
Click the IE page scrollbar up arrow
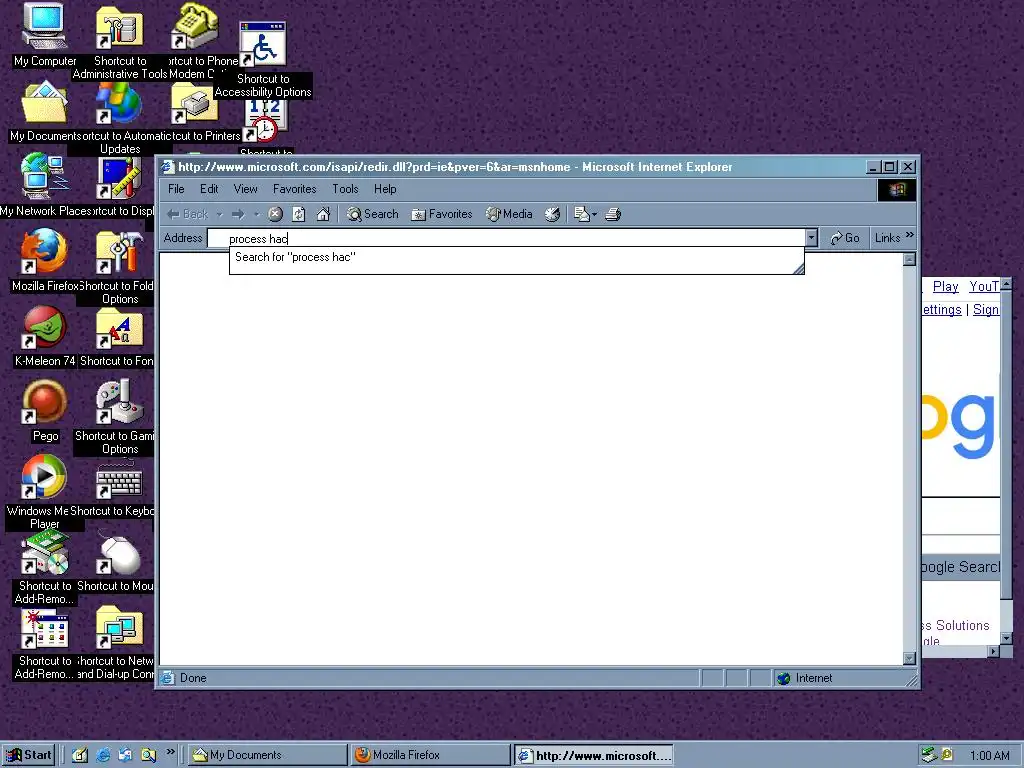pyautogui.click(x=909, y=260)
